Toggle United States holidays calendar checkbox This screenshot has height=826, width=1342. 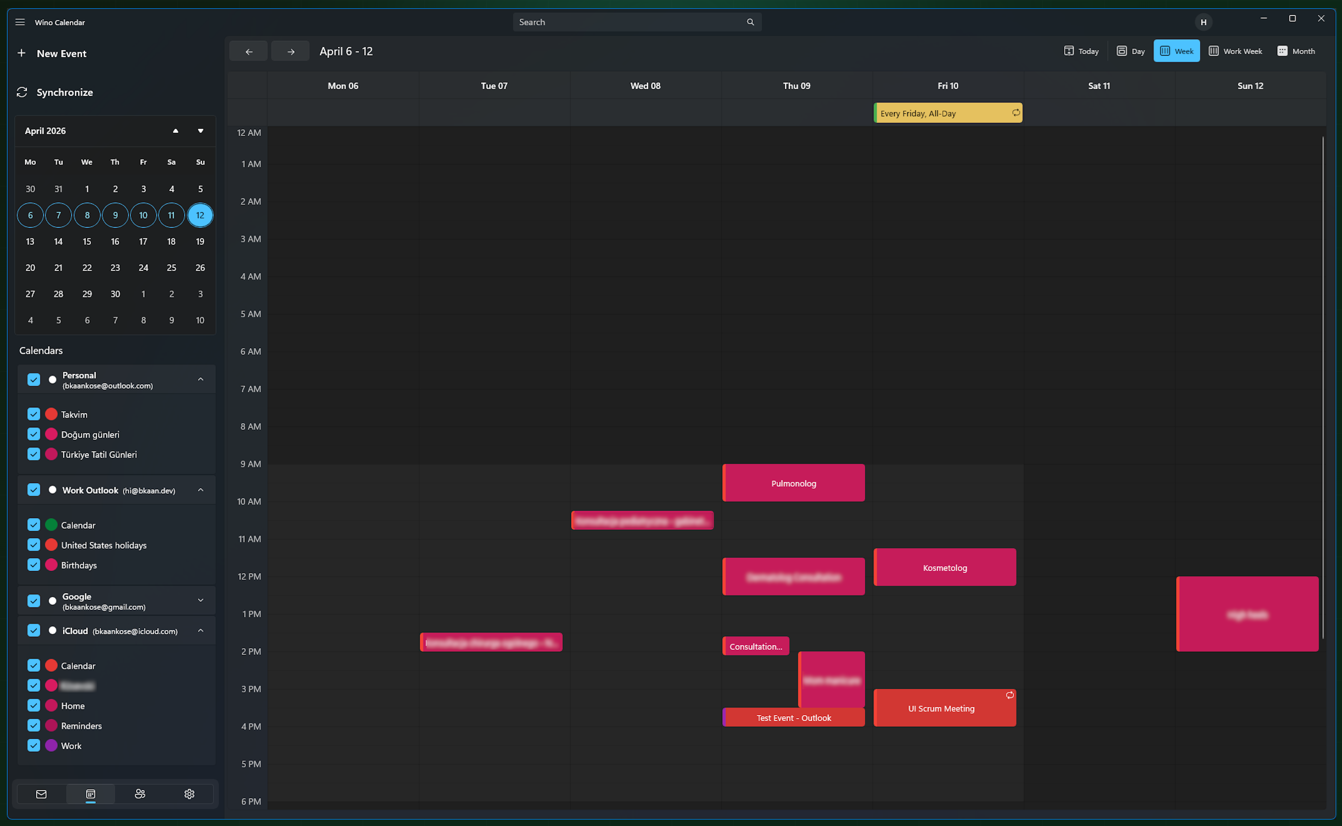click(34, 545)
